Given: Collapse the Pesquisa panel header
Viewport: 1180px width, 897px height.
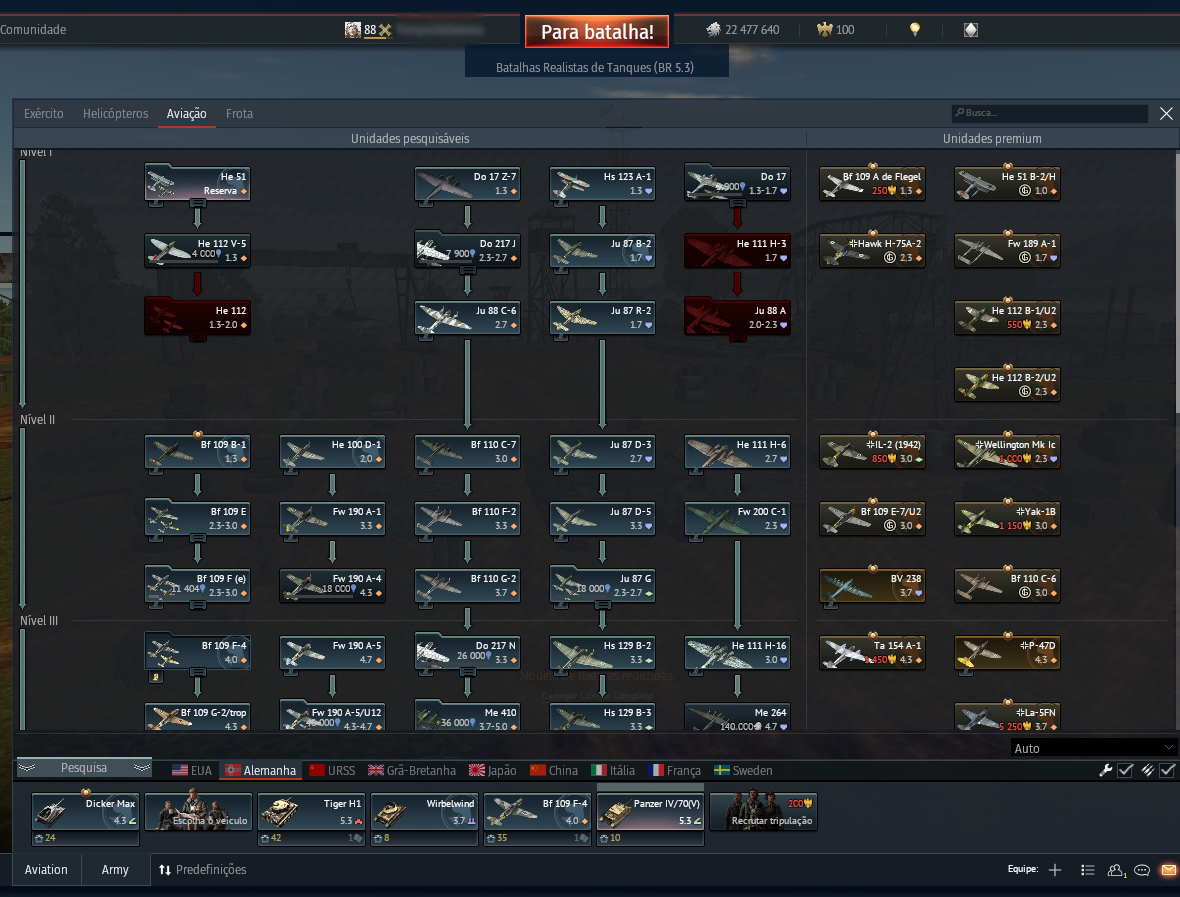Looking at the screenshot, I should (x=84, y=768).
